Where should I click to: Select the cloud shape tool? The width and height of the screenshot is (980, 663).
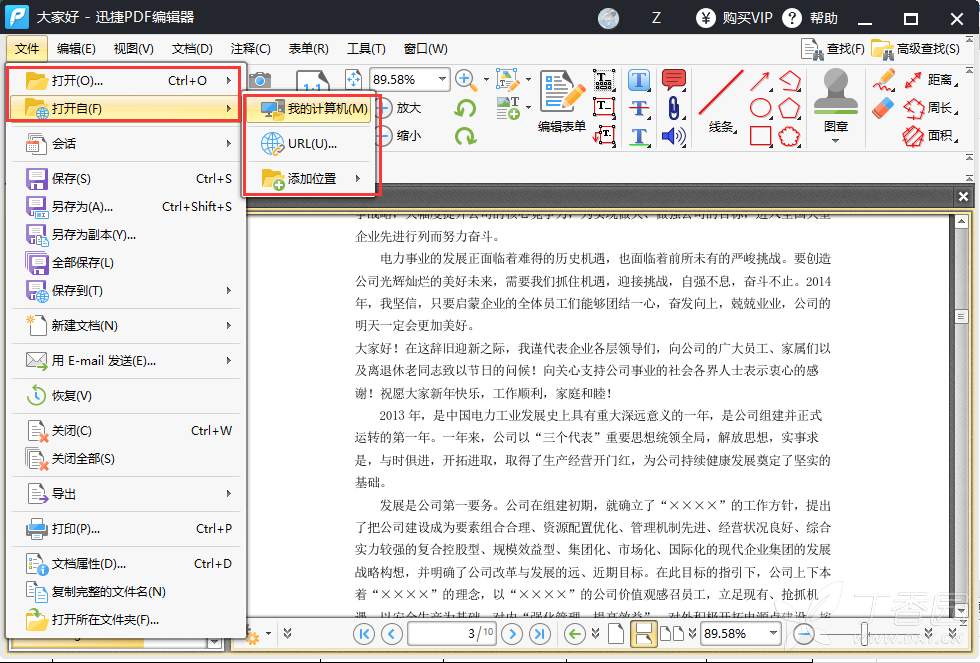789,136
